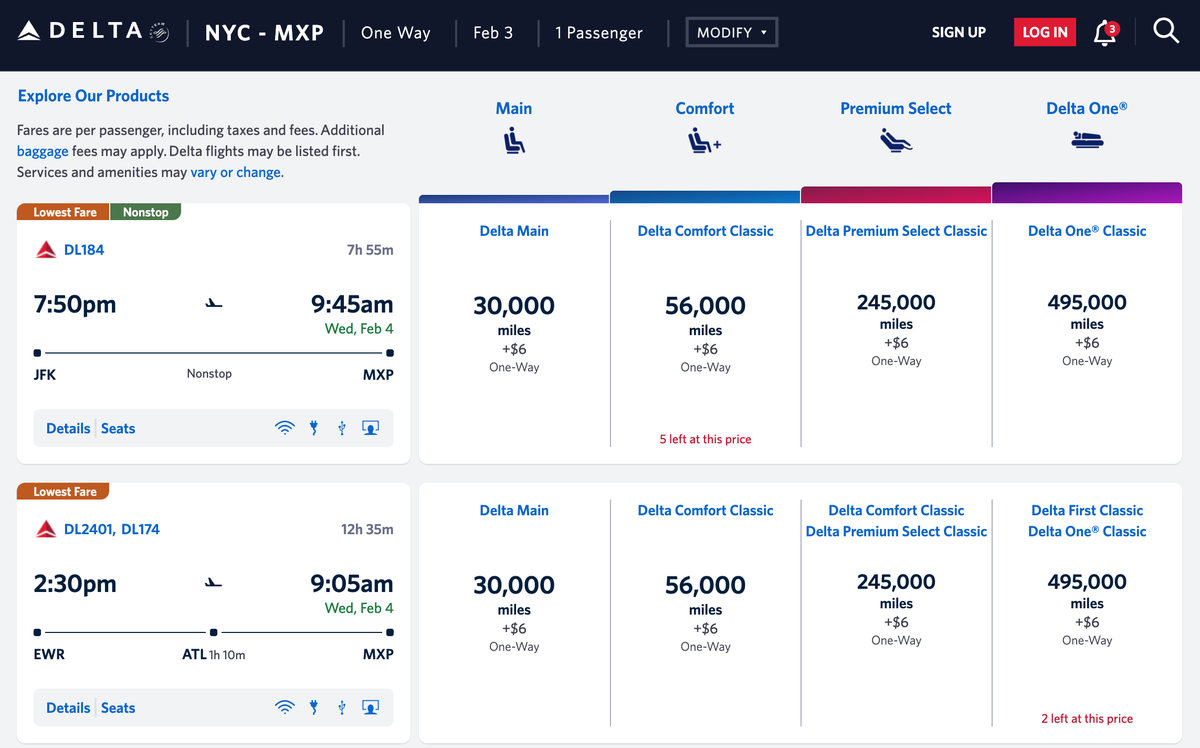
Task: Click 'One Way' in the trip summary bar
Action: tap(395, 32)
